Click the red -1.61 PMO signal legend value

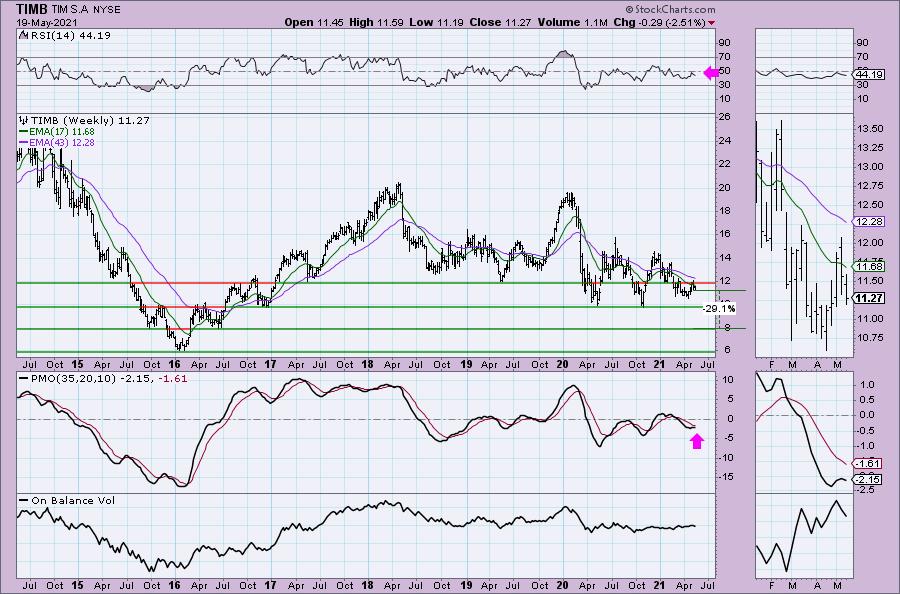pyautogui.click(x=174, y=379)
